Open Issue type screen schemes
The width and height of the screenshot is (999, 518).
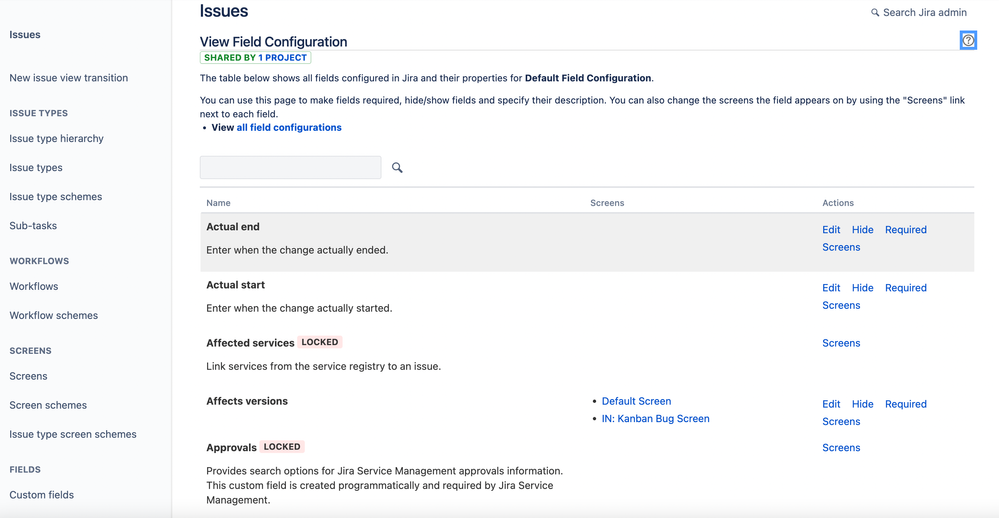click(73, 435)
